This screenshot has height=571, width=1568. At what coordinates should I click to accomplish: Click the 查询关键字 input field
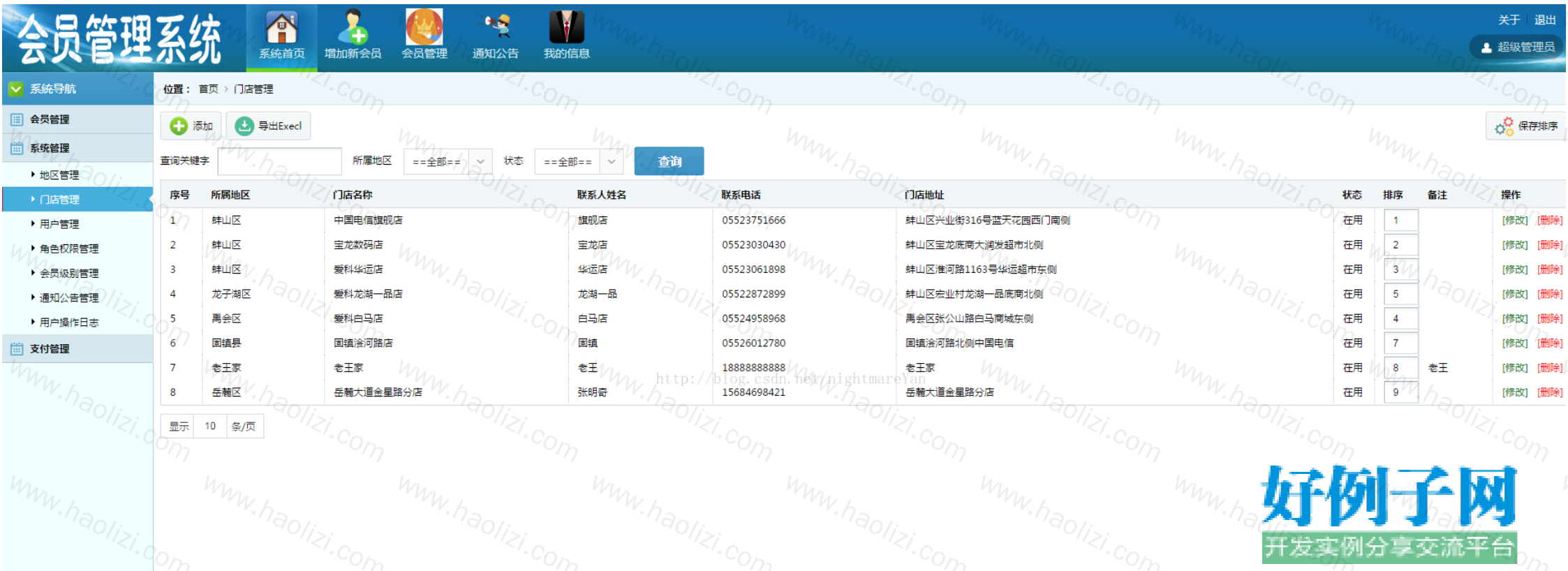click(279, 161)
